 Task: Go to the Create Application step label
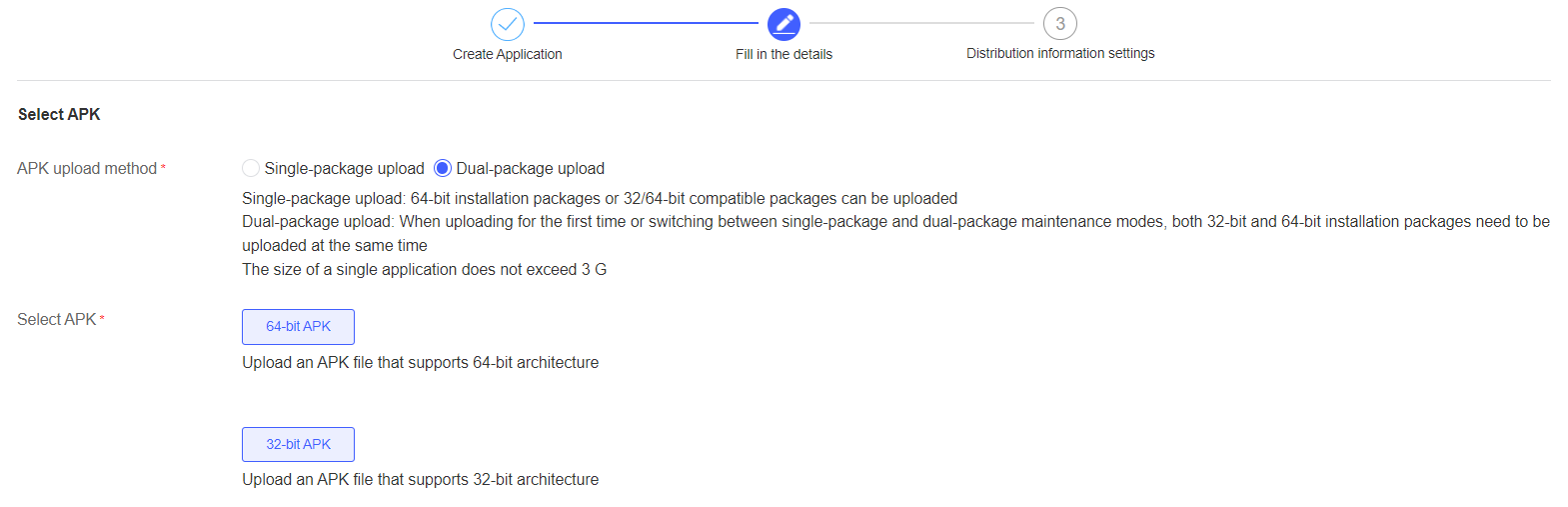[x=508, y=54]
